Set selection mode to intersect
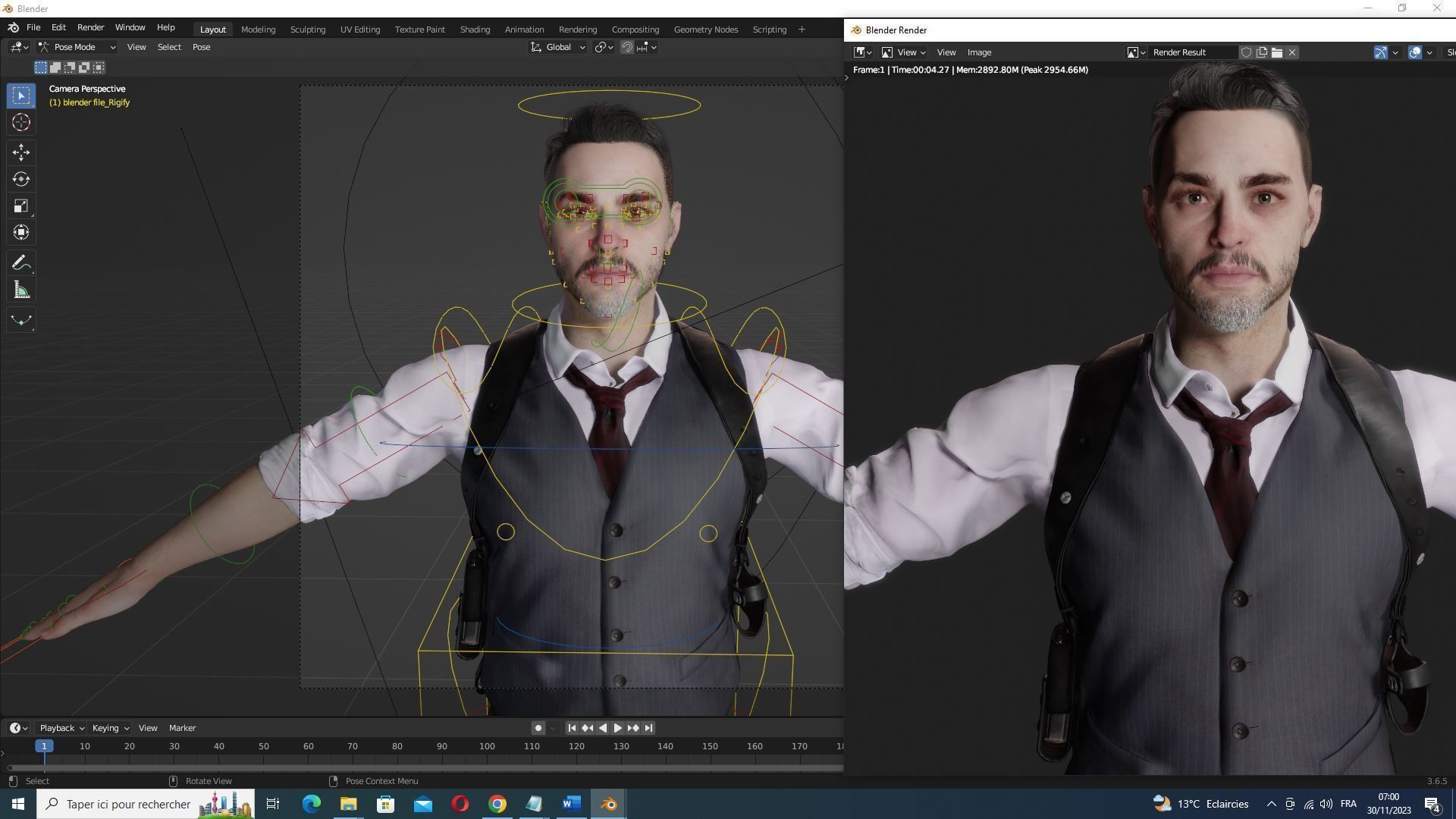The height and width of the screenshot is (819, 1456). (99, 67)
